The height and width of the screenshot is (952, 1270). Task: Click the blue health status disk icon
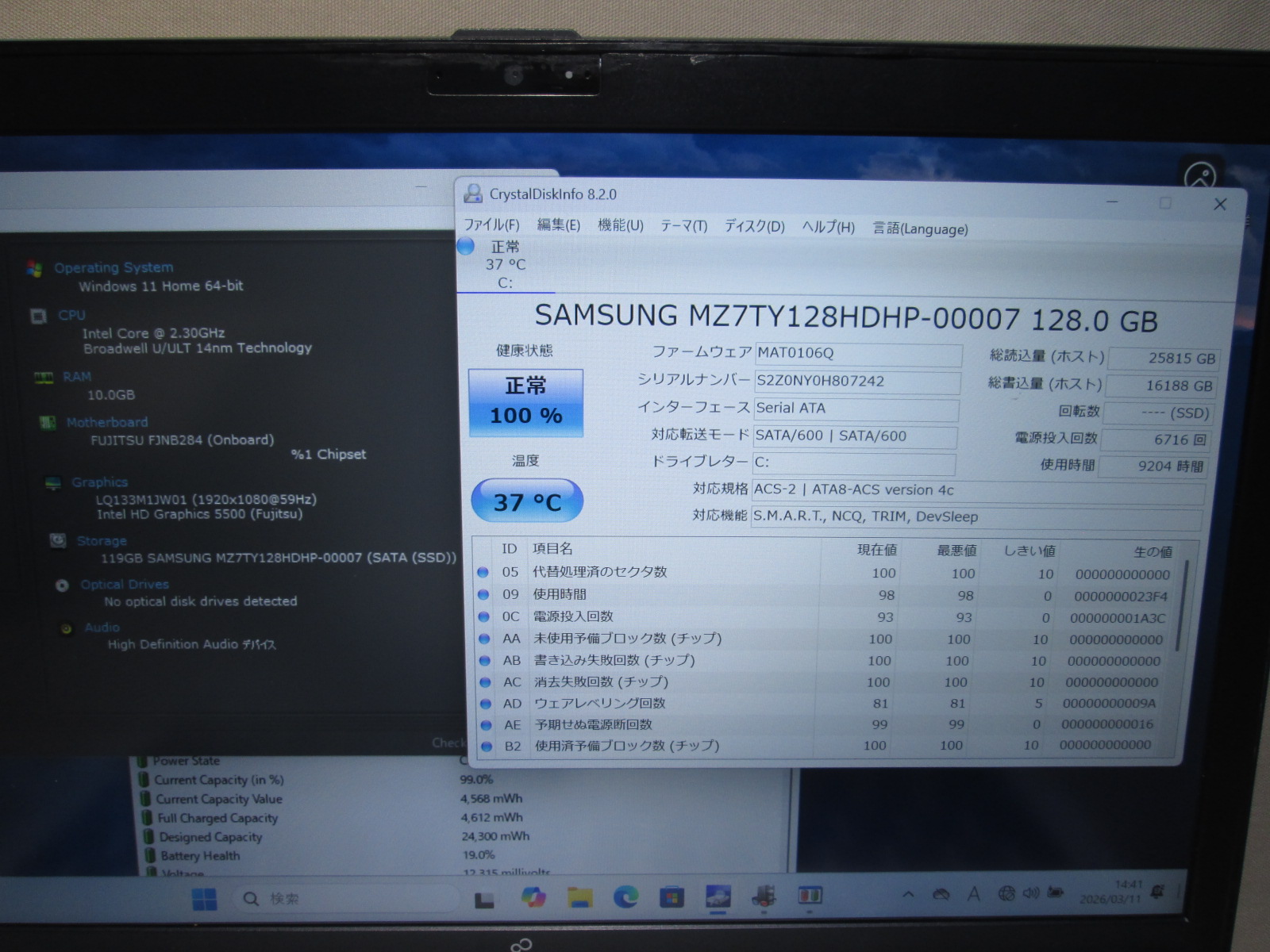click(x=467, y=247)
